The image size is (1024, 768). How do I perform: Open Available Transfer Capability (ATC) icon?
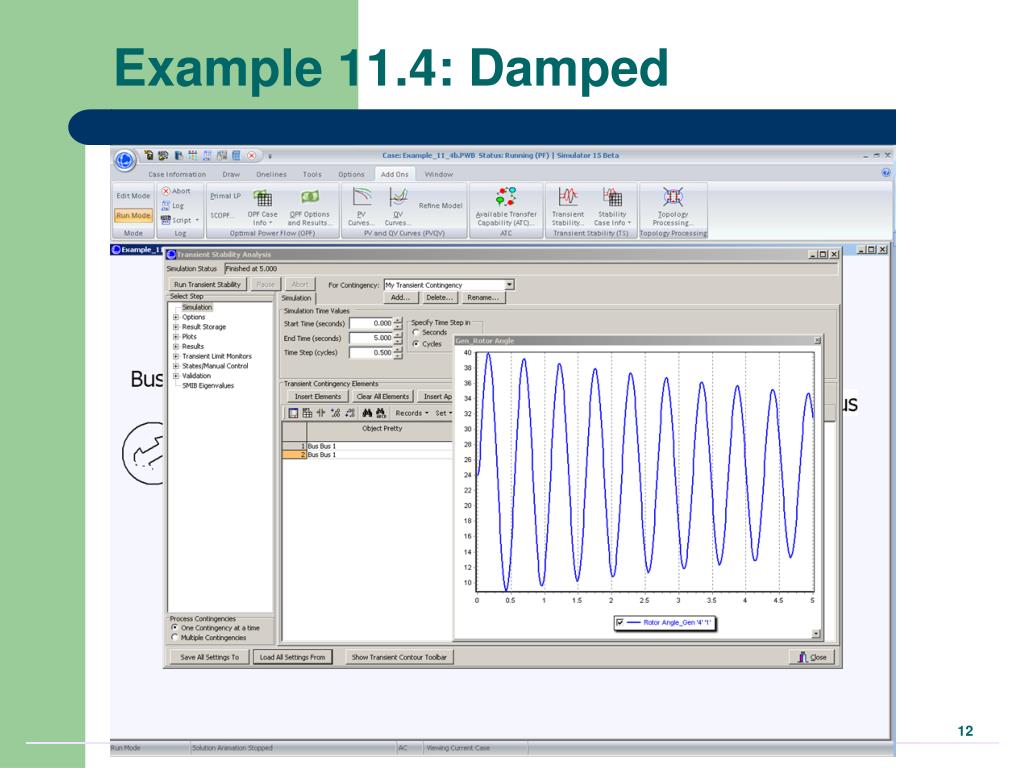coord(506,197)
